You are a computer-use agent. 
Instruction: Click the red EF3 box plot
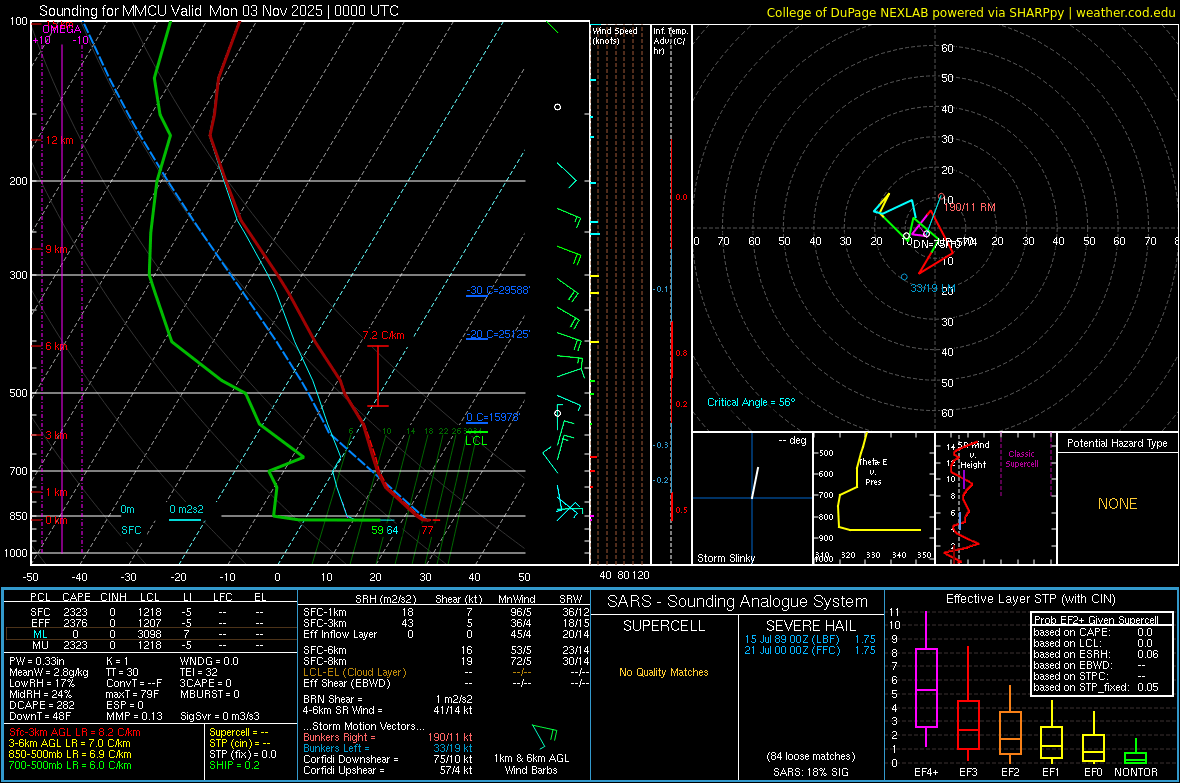coord(968,725)
